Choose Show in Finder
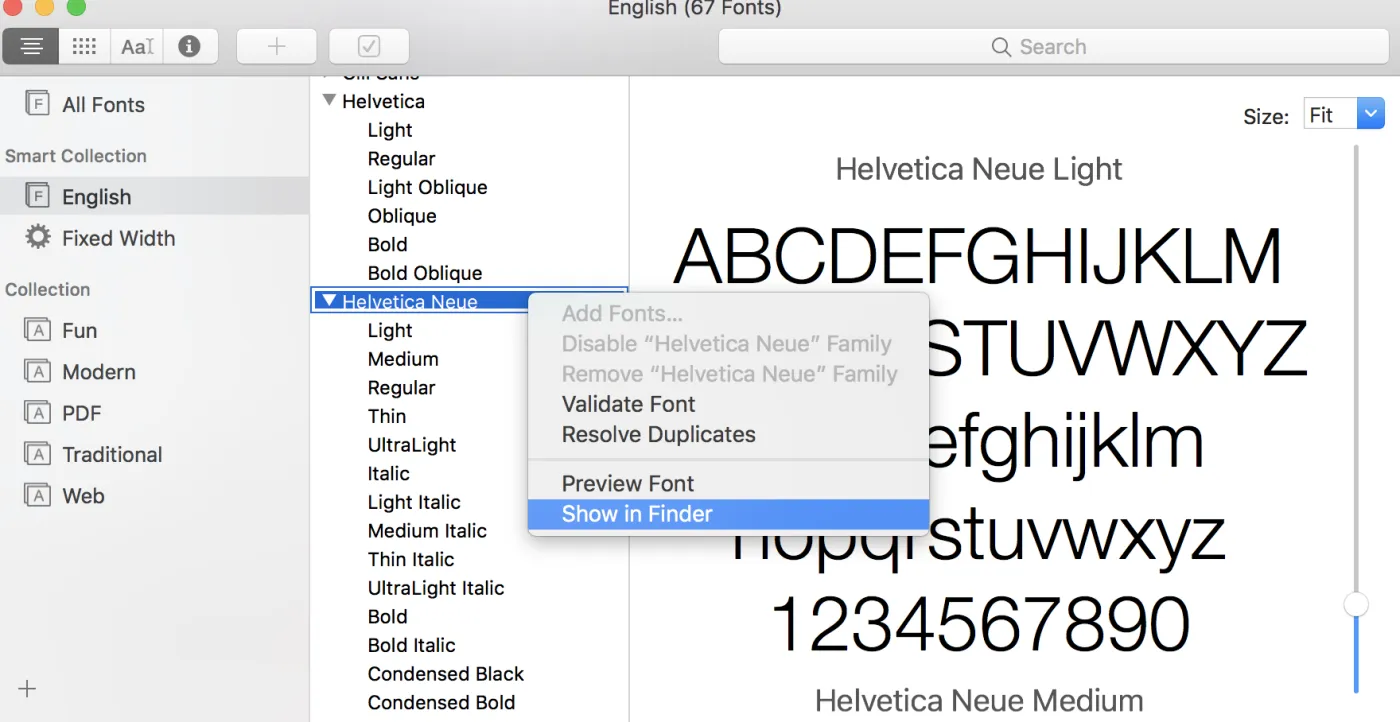The width and height of the screenshot is (1400, 722). click(728, 514)
